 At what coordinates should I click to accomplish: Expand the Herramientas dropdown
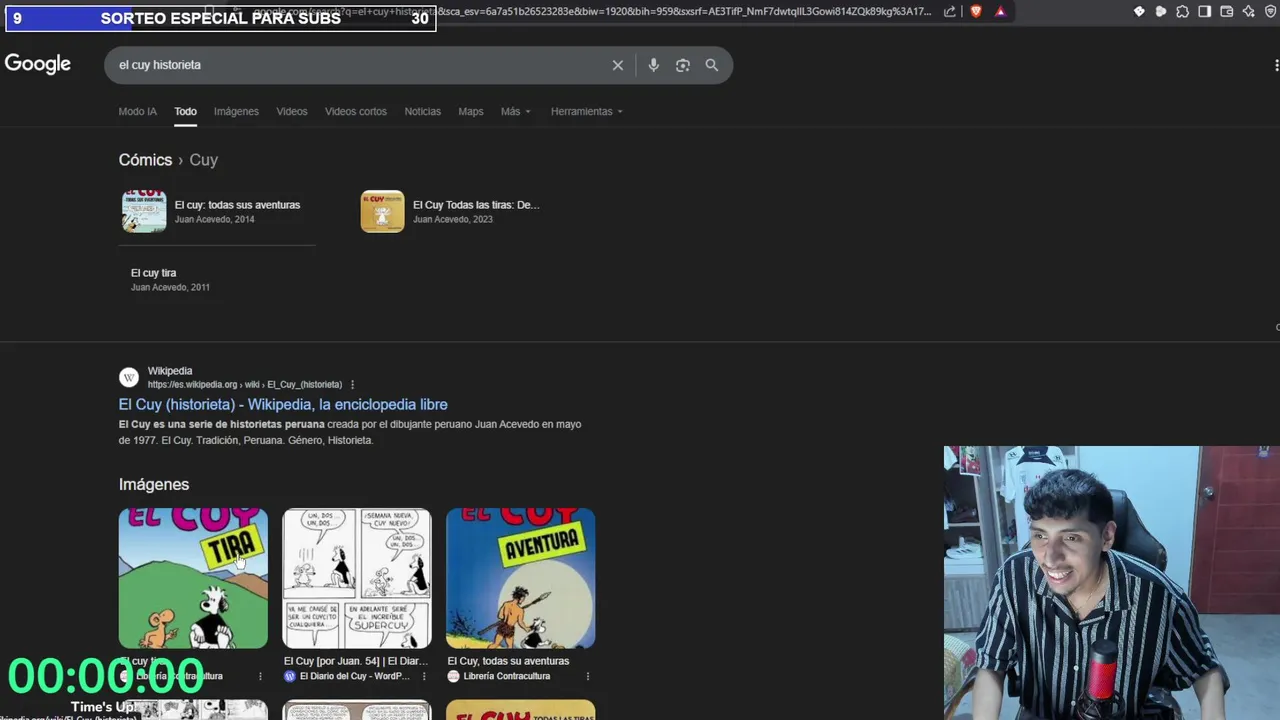point(587,111)
